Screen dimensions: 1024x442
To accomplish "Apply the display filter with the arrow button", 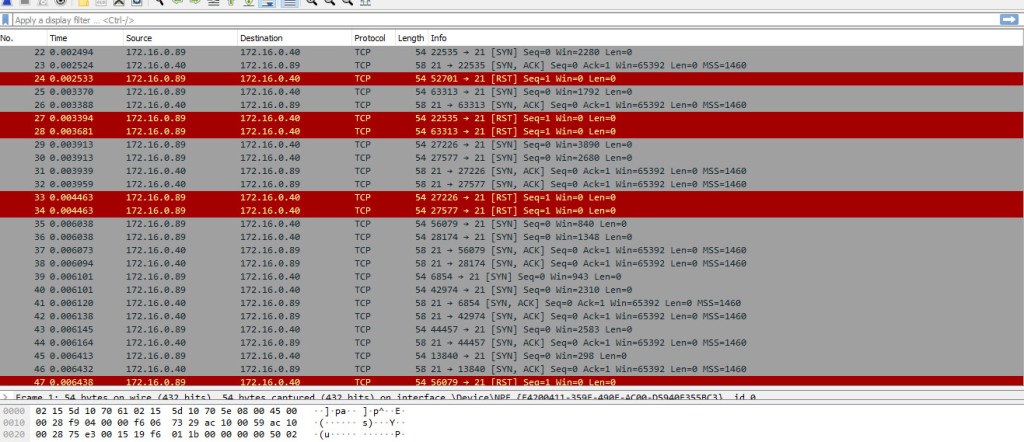I will 1009,19.
